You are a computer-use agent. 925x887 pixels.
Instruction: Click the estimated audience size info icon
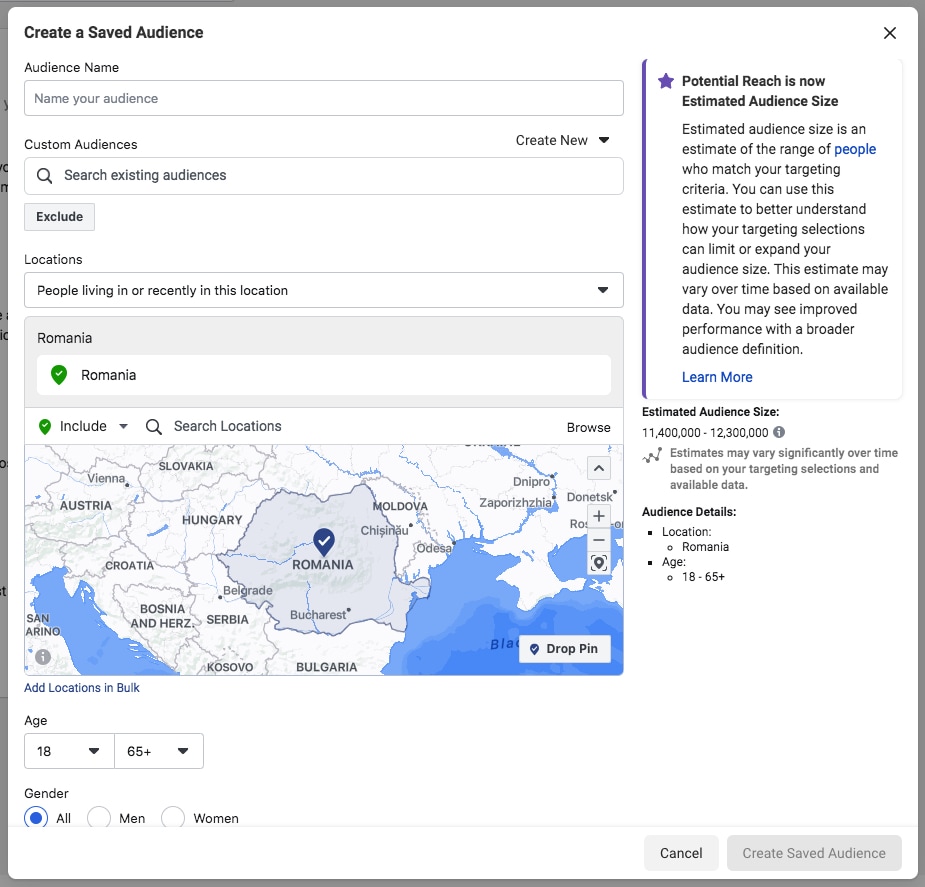point(779,432)
